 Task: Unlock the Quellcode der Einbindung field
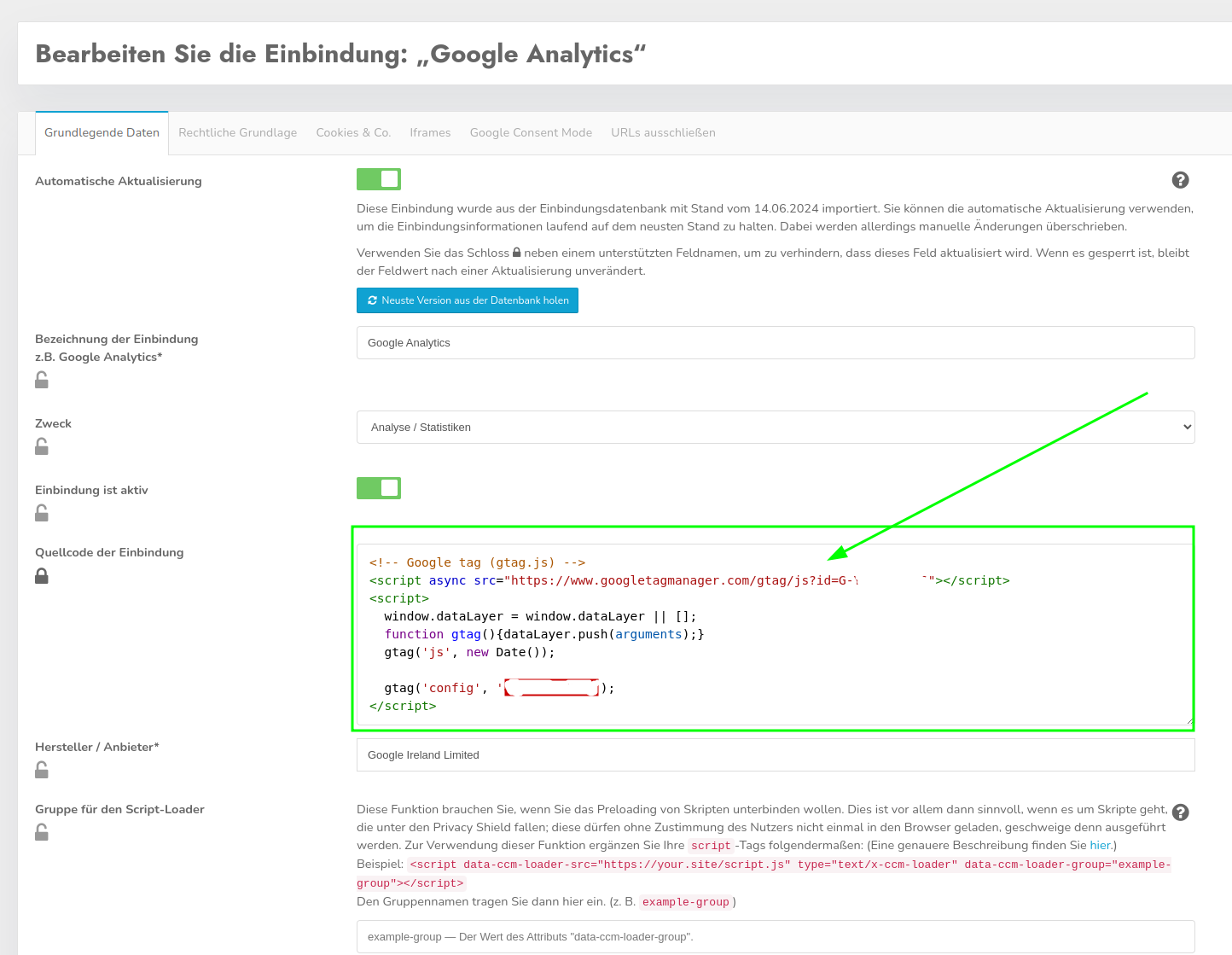tap(42, 576)
